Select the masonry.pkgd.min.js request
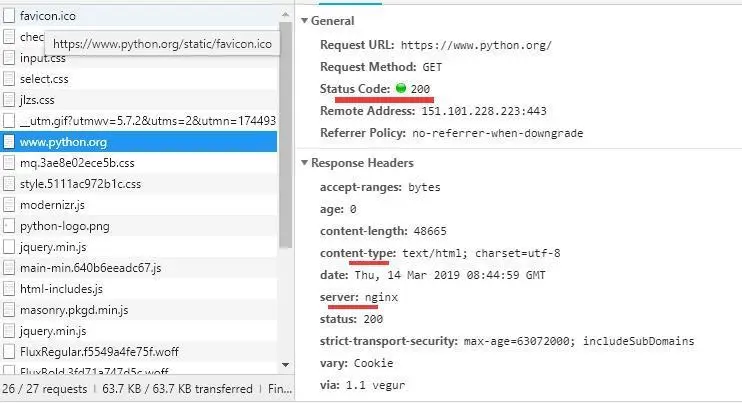 139,310
